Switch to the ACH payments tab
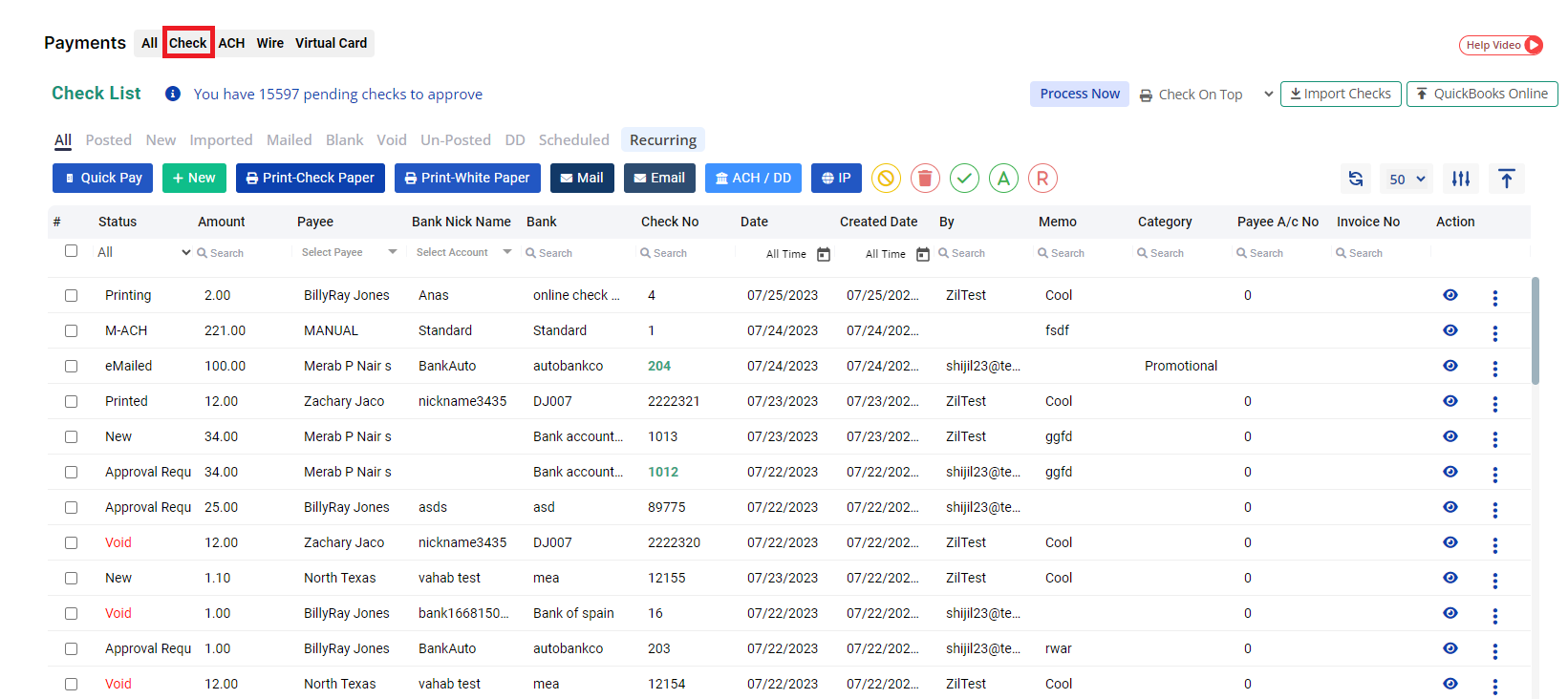 point(231,43)
